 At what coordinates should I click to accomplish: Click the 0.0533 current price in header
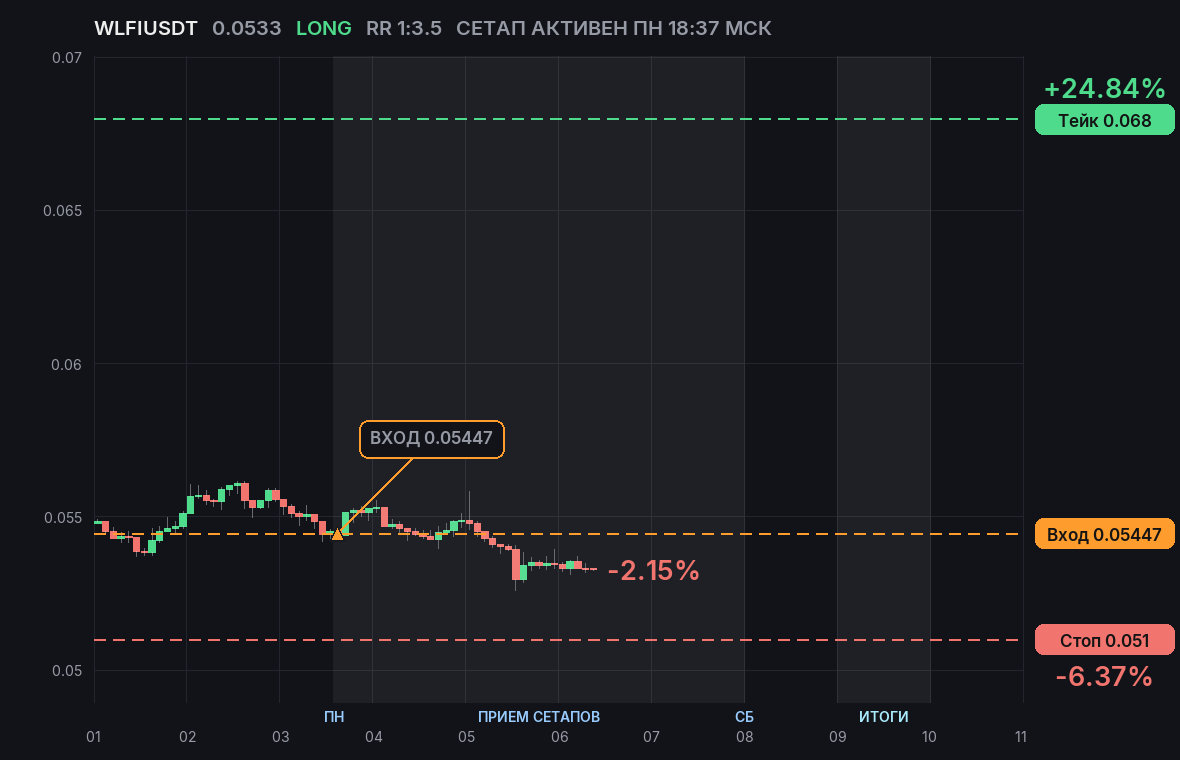coord(247,29)
